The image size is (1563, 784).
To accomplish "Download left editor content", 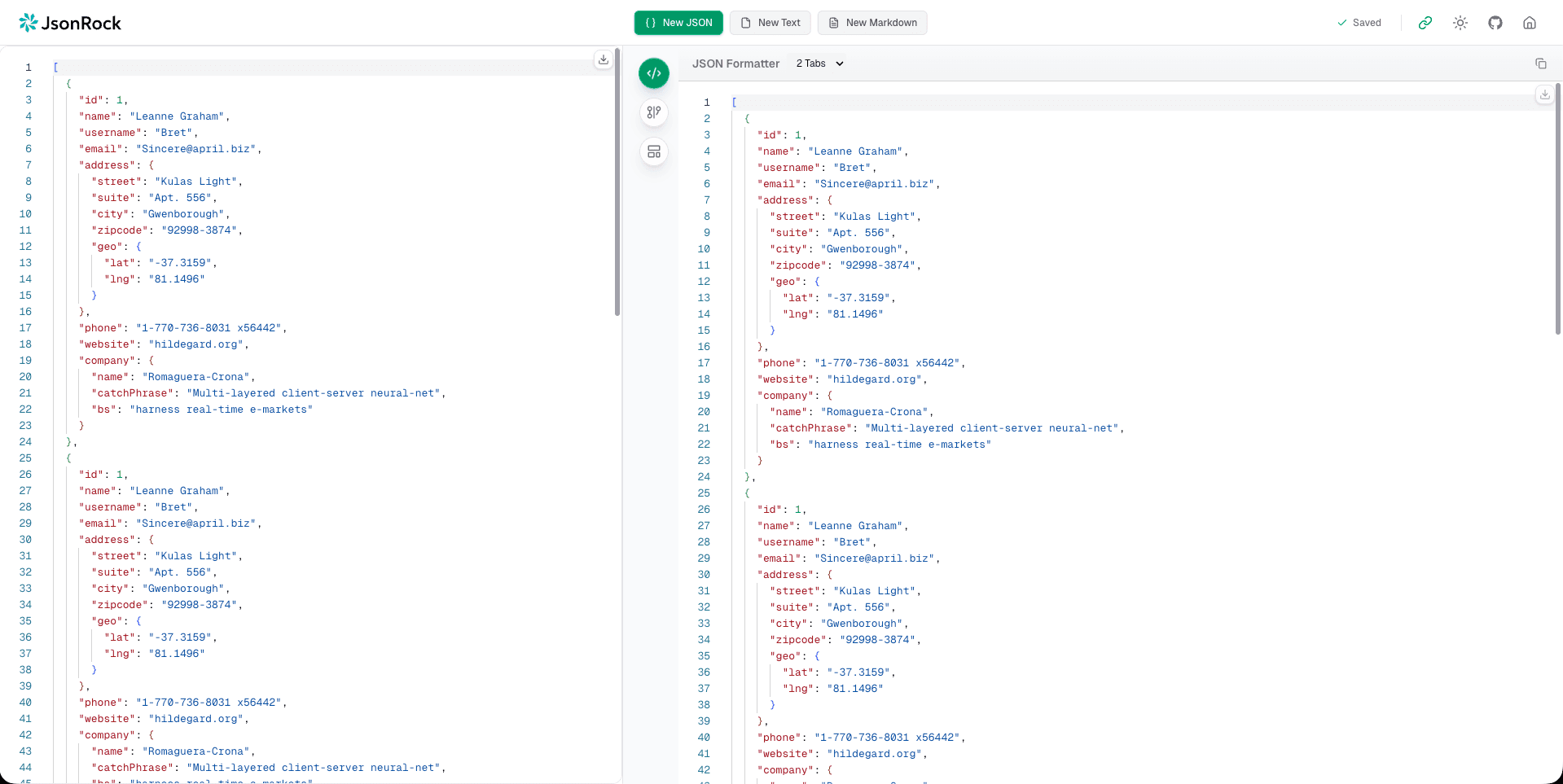I will [604, 59].
